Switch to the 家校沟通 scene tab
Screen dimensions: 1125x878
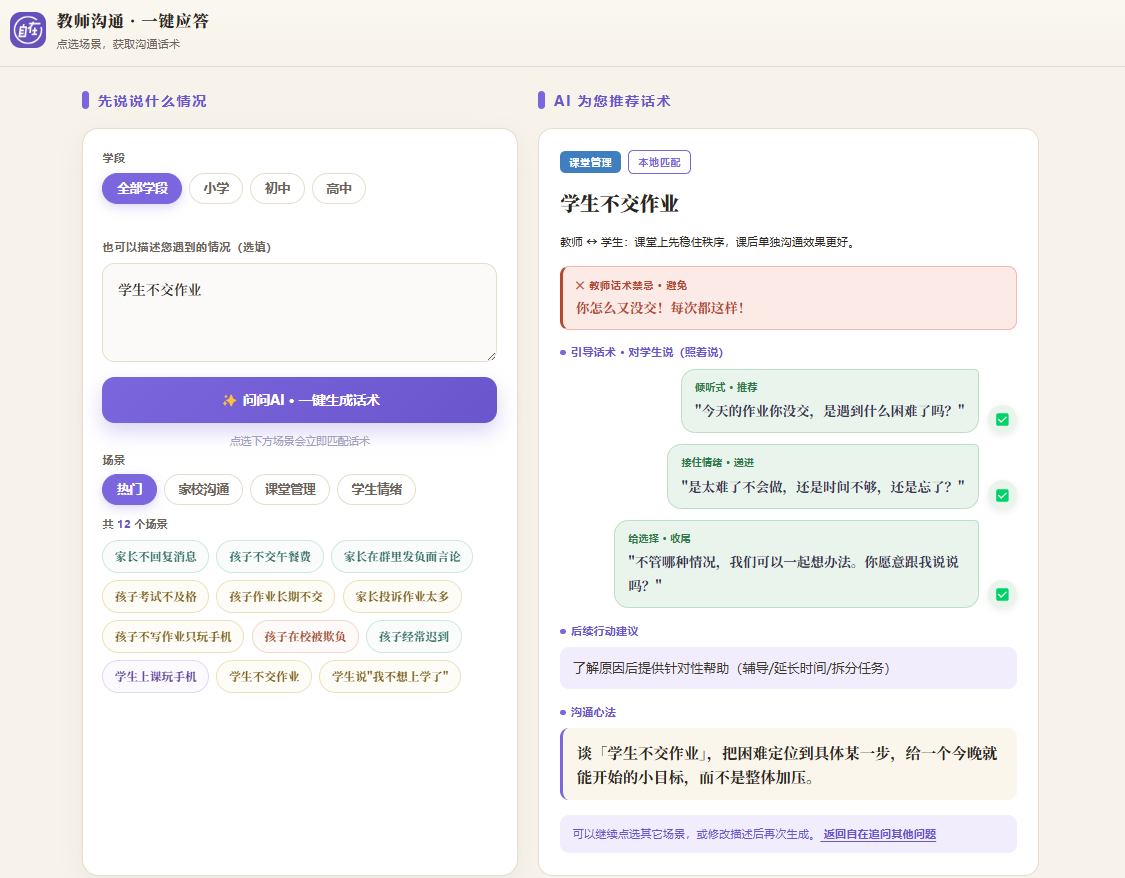[x=204, y=489]
